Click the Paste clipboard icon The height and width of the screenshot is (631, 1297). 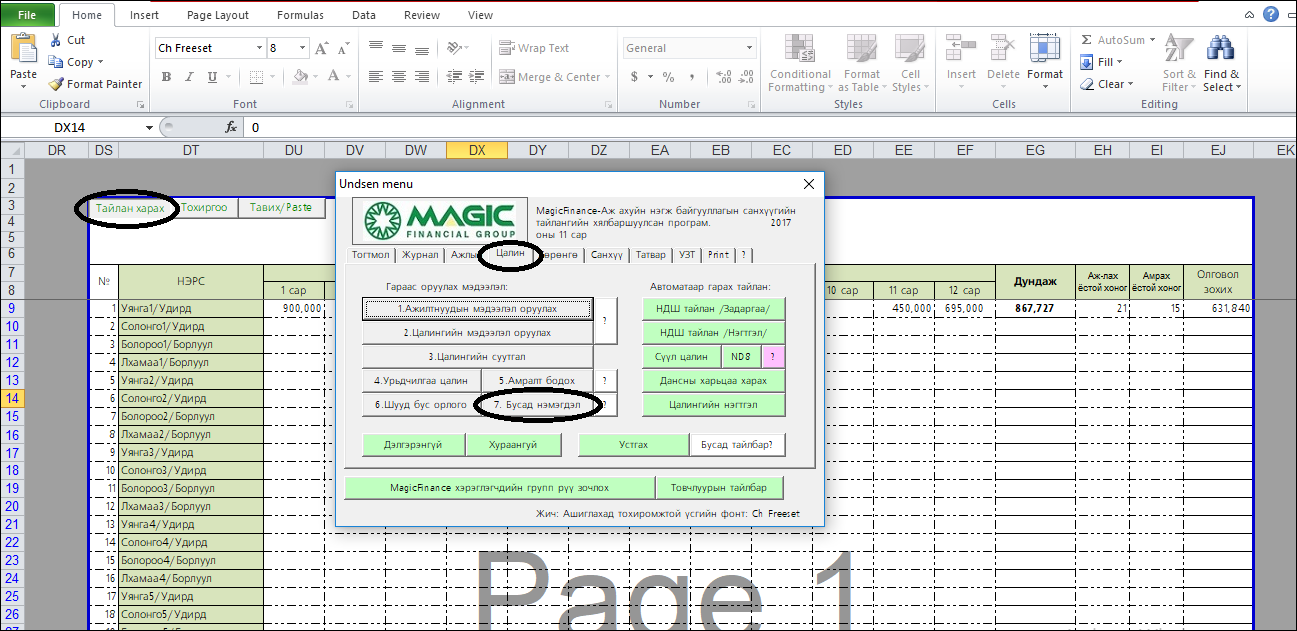[23, 49]
